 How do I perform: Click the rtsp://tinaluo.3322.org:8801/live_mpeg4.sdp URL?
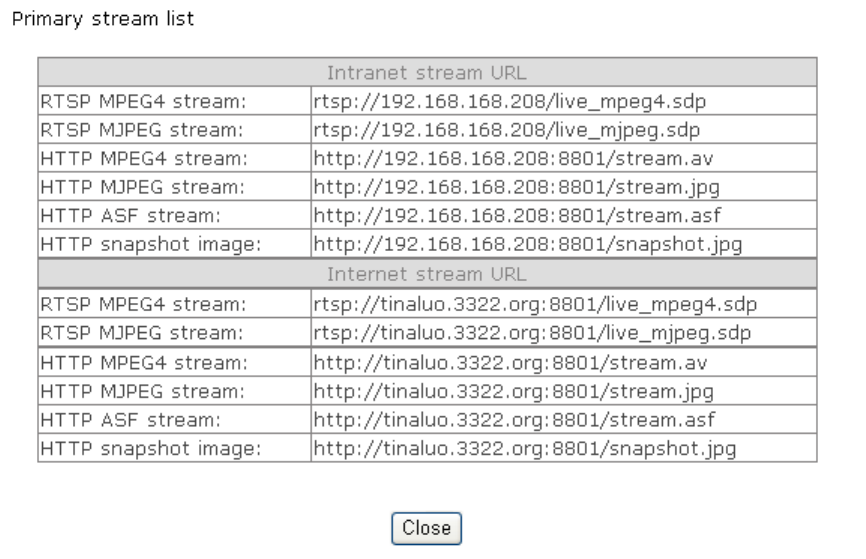point(540,300)
